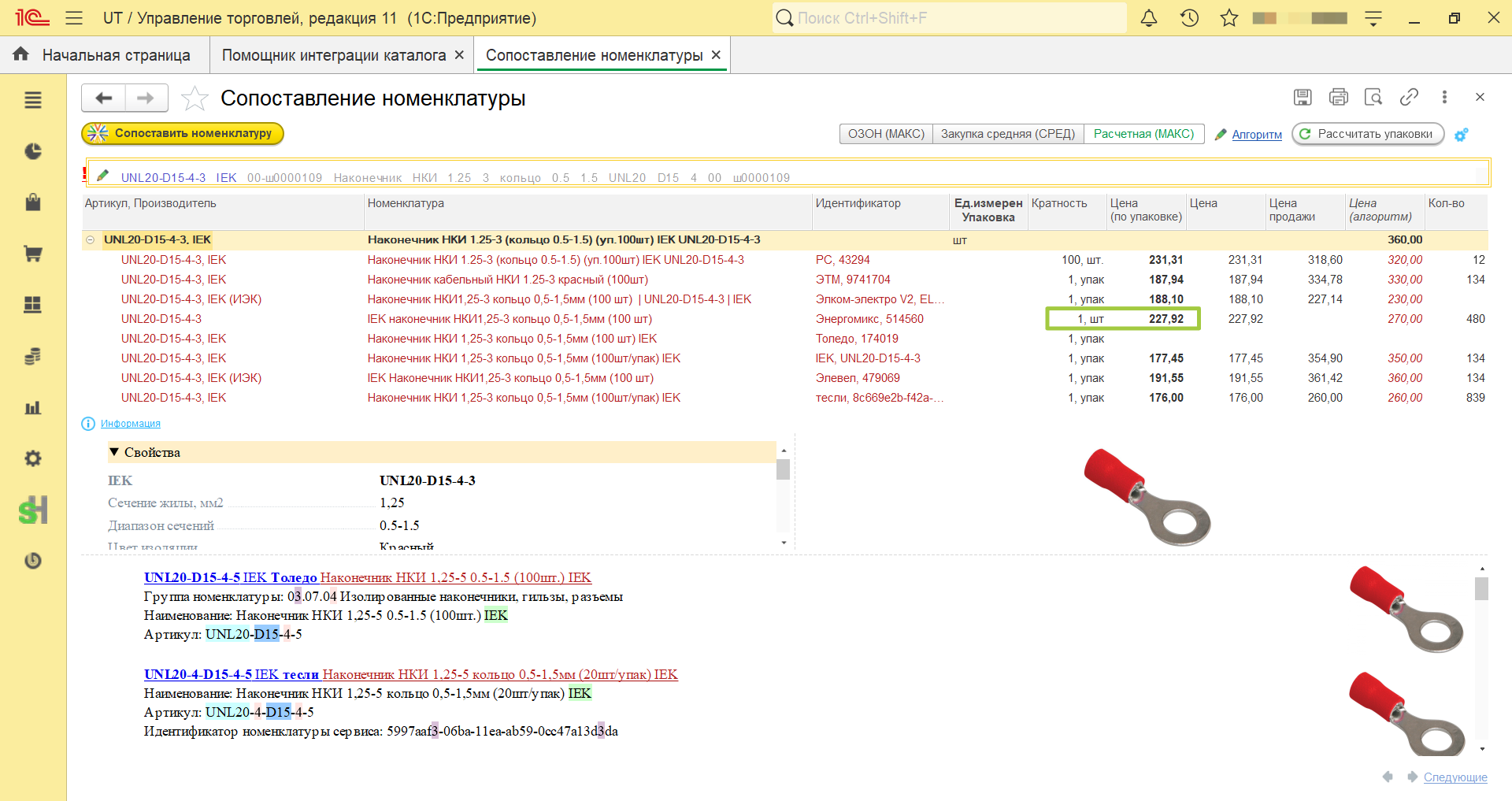The height and width of the screenshot is (801, 1512).
Task: Open the gear settings icon beside Рассчитать упаковки
Action: (x=1462, y=135)
